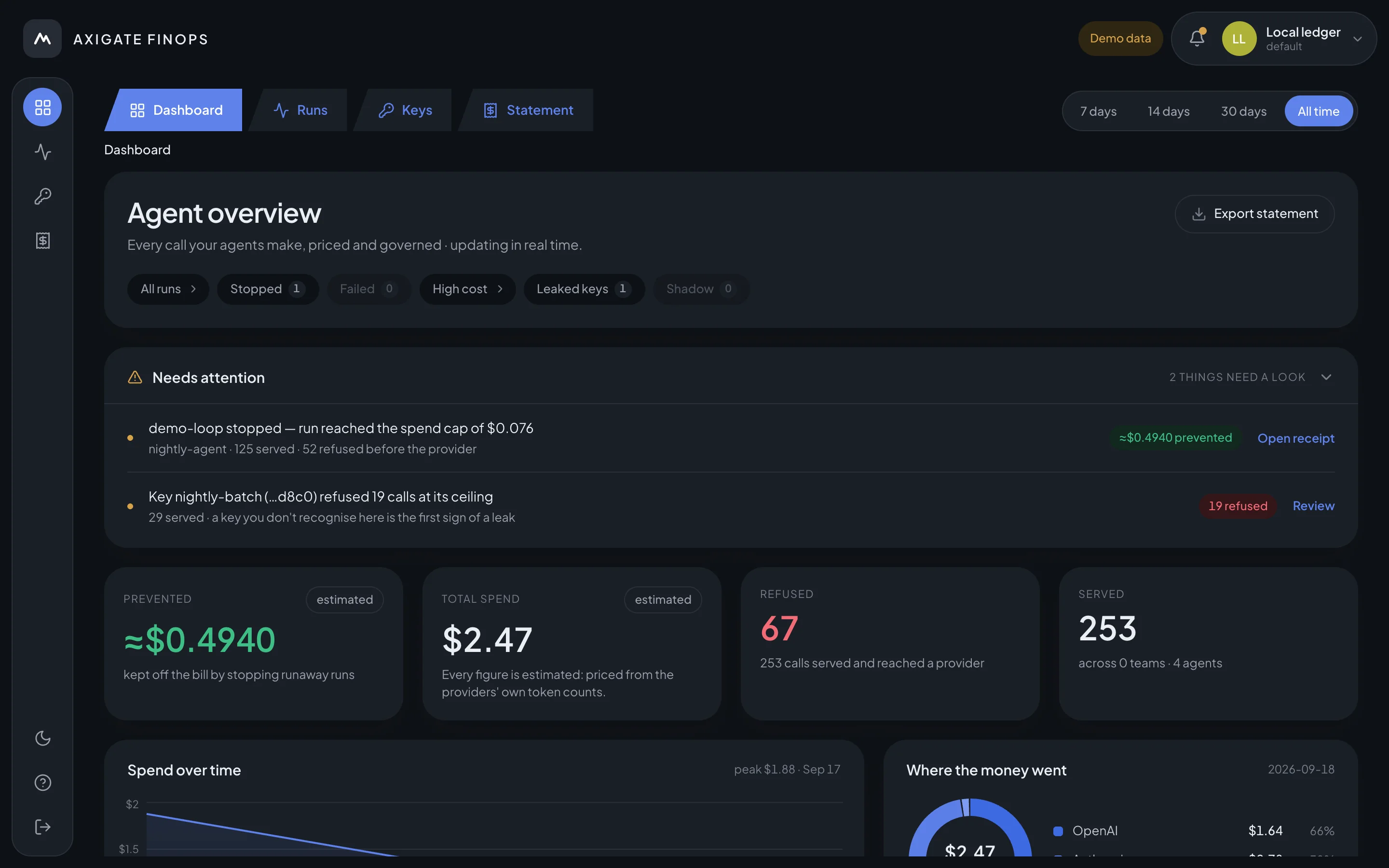This screenshot has width=1389, height=868.
Task: Click the 2026-09-18 date label
Action: click(x=1301, y=769)
